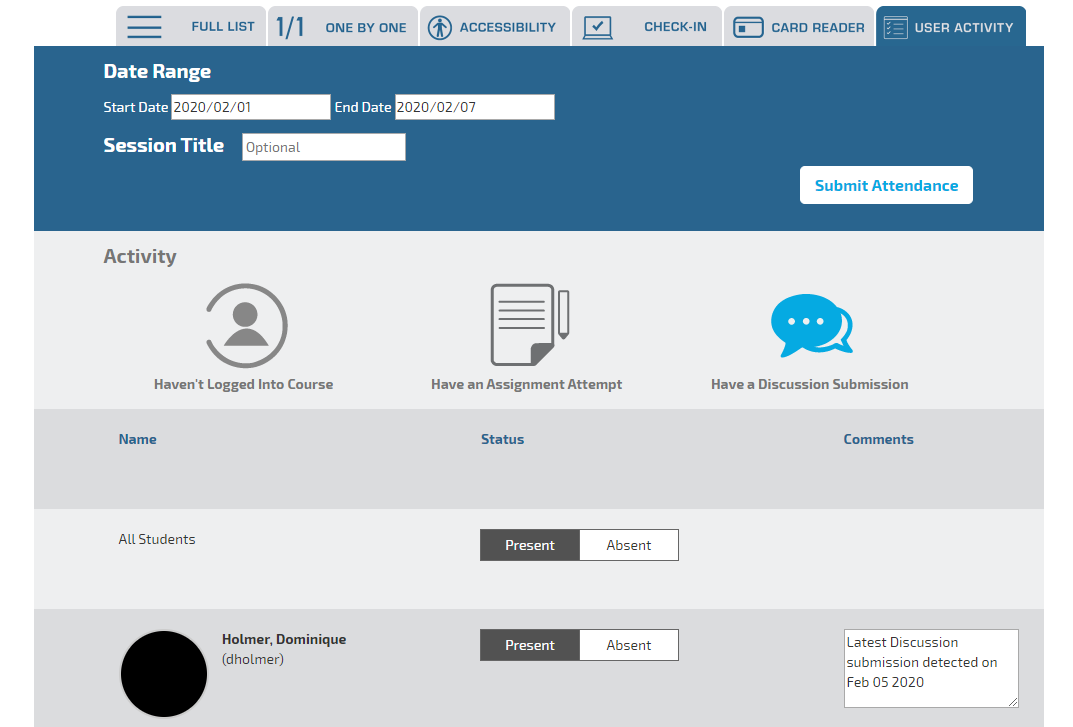
Task: Mark Dominique Holmer as Present
Action: click(x=530, y=645)
